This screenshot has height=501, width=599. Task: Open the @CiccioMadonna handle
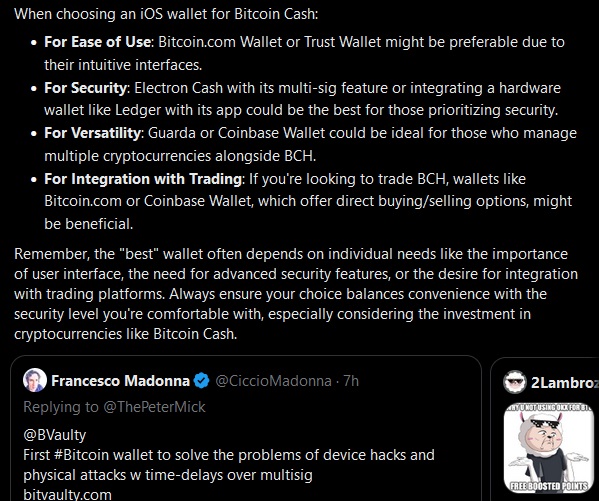coord(274,381)
